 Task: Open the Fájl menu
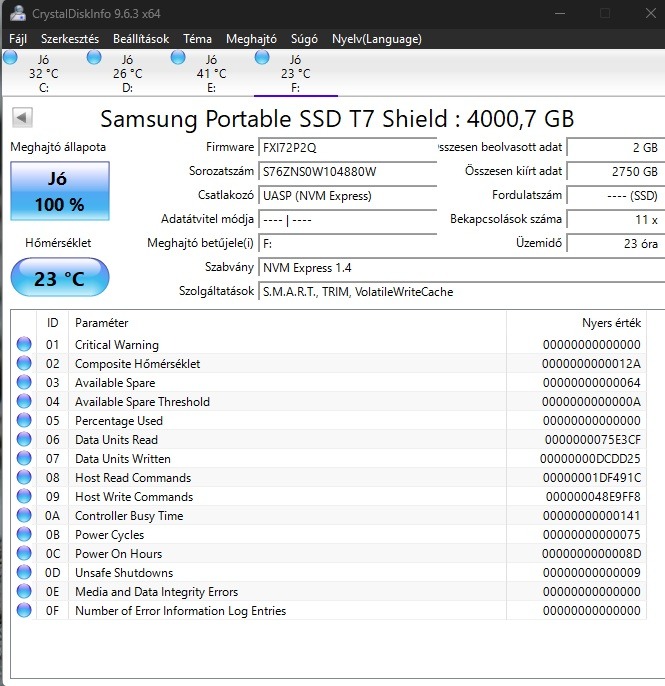pyautogui.click(x=18, y=39)
